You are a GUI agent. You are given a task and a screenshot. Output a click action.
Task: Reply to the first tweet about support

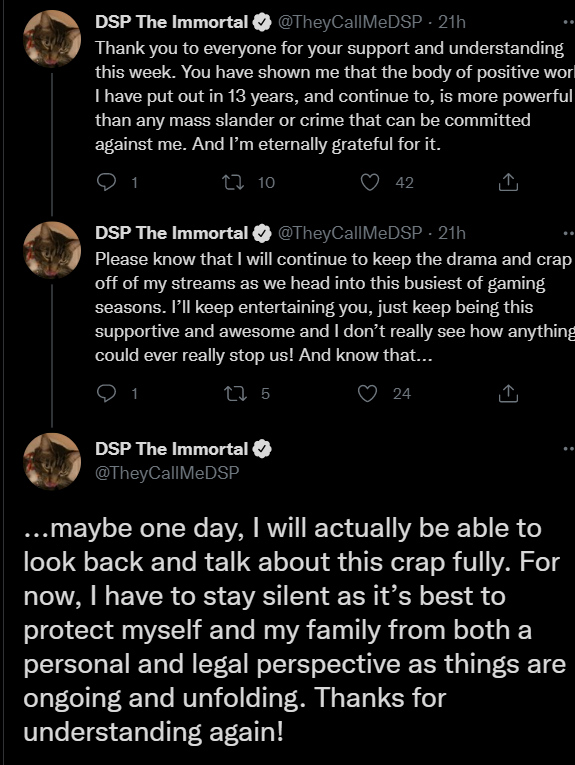coord(106,182)
